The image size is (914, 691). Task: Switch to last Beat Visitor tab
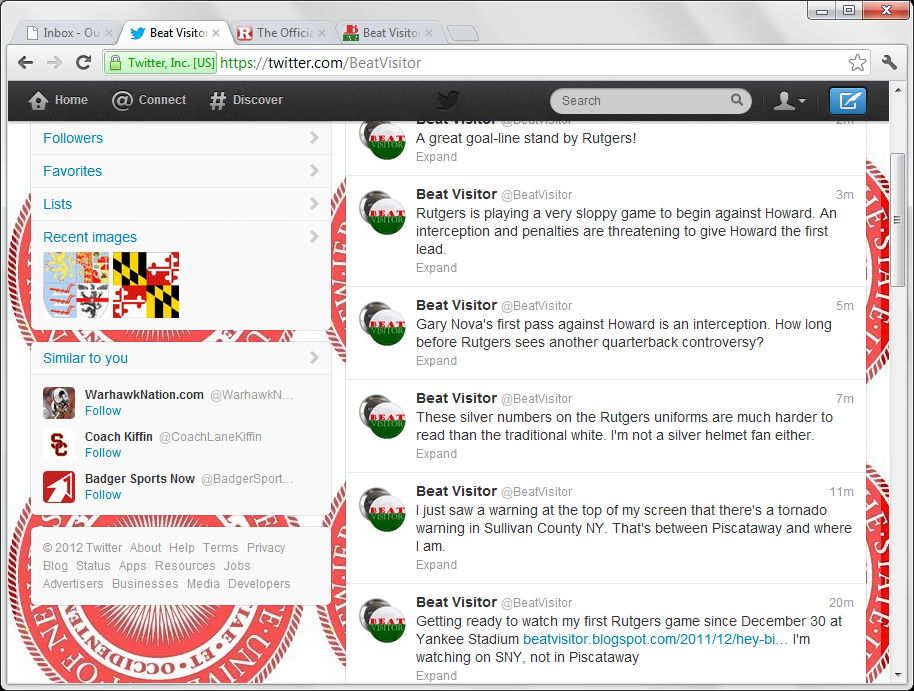point(389,33)
